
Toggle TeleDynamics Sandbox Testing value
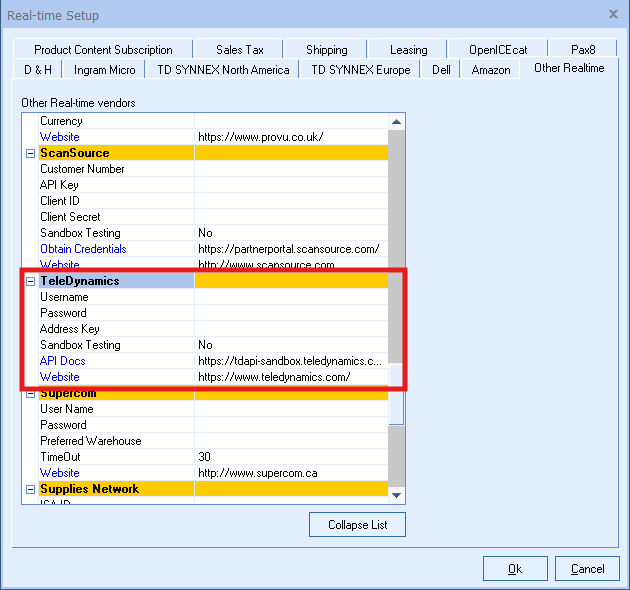tap(290, 345)
